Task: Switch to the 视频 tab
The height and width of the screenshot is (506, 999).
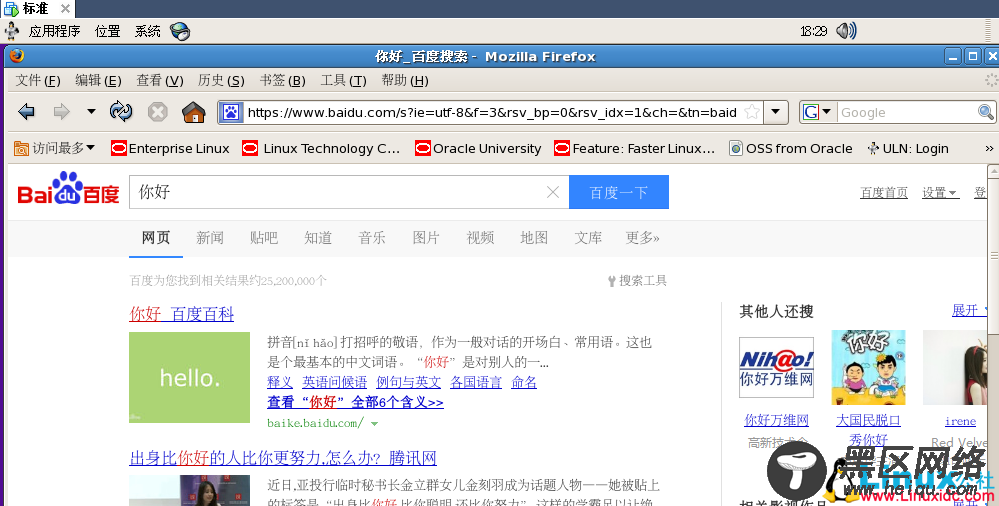Action: click(480, 238)
